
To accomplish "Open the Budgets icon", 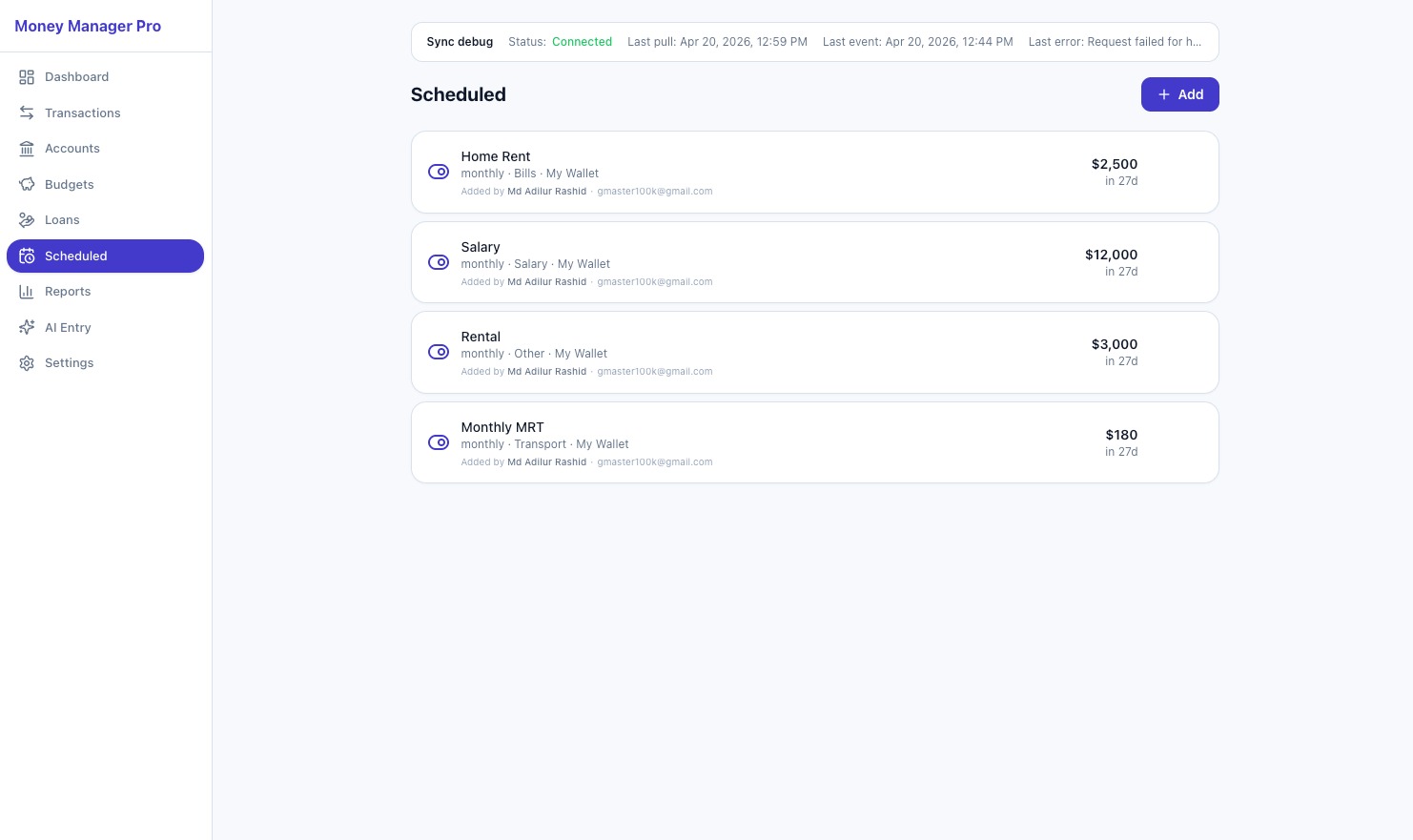I will [27, 184].
